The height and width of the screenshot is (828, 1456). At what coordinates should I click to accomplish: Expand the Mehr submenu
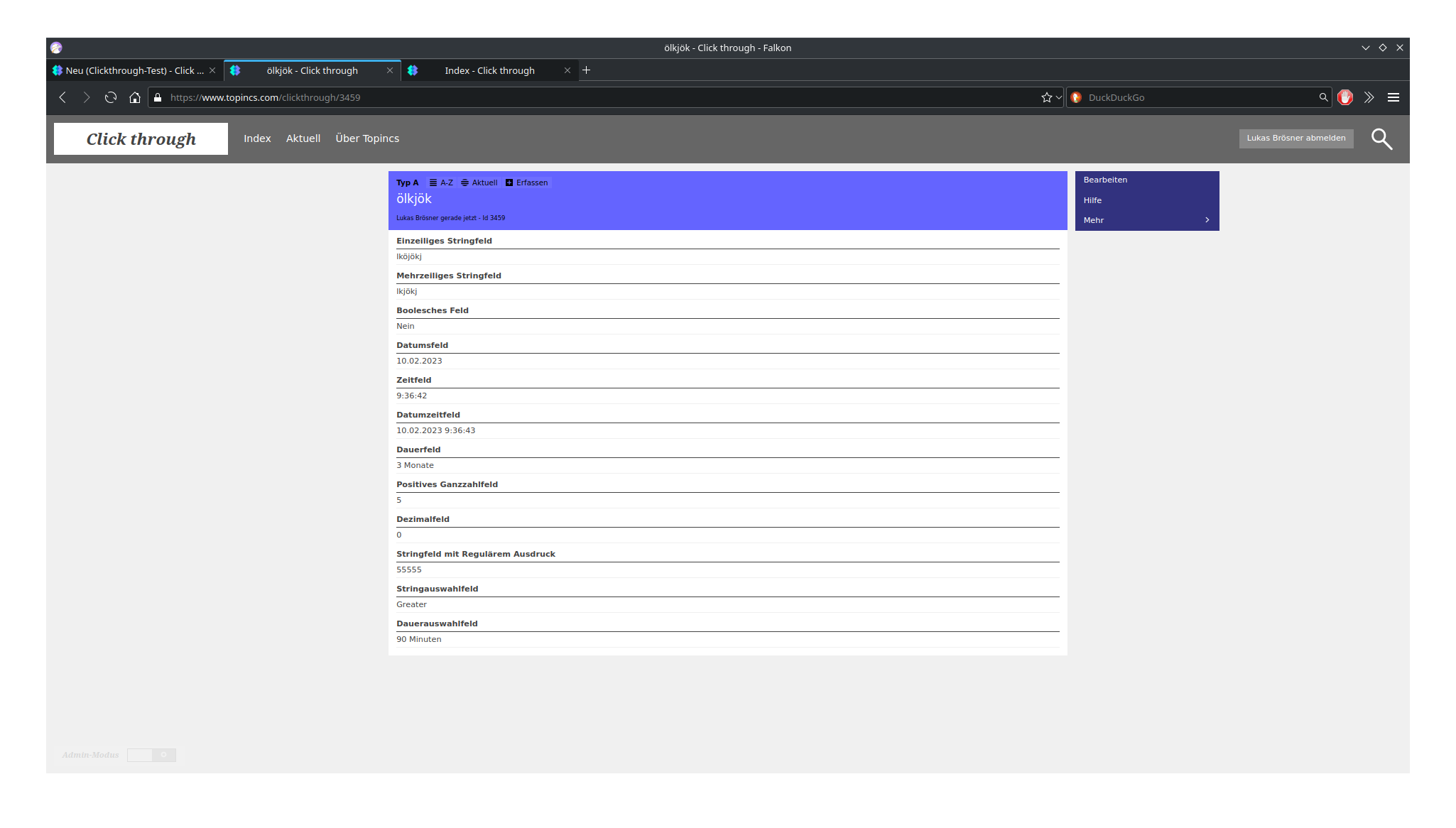[x=1146, y=220]
